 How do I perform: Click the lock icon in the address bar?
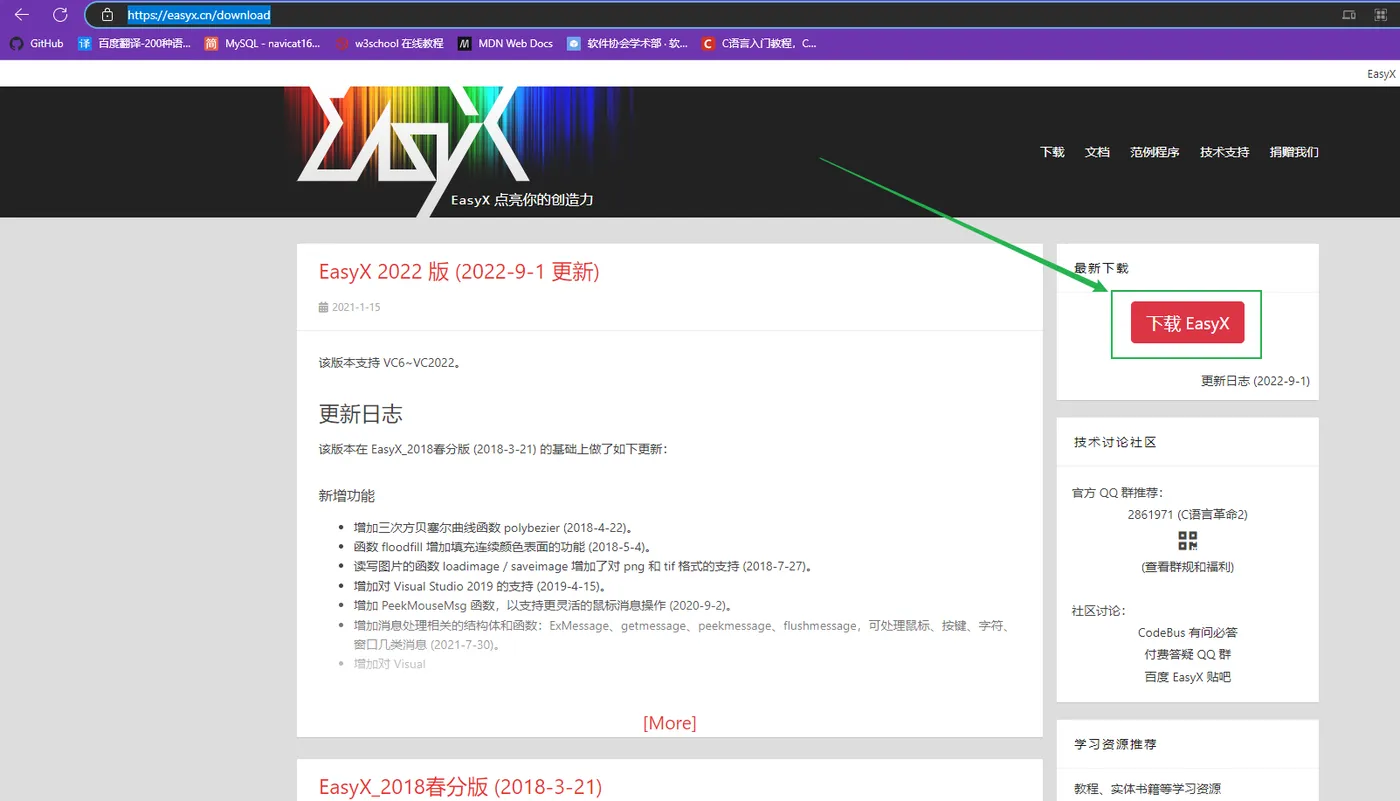[x=107, y=15]
